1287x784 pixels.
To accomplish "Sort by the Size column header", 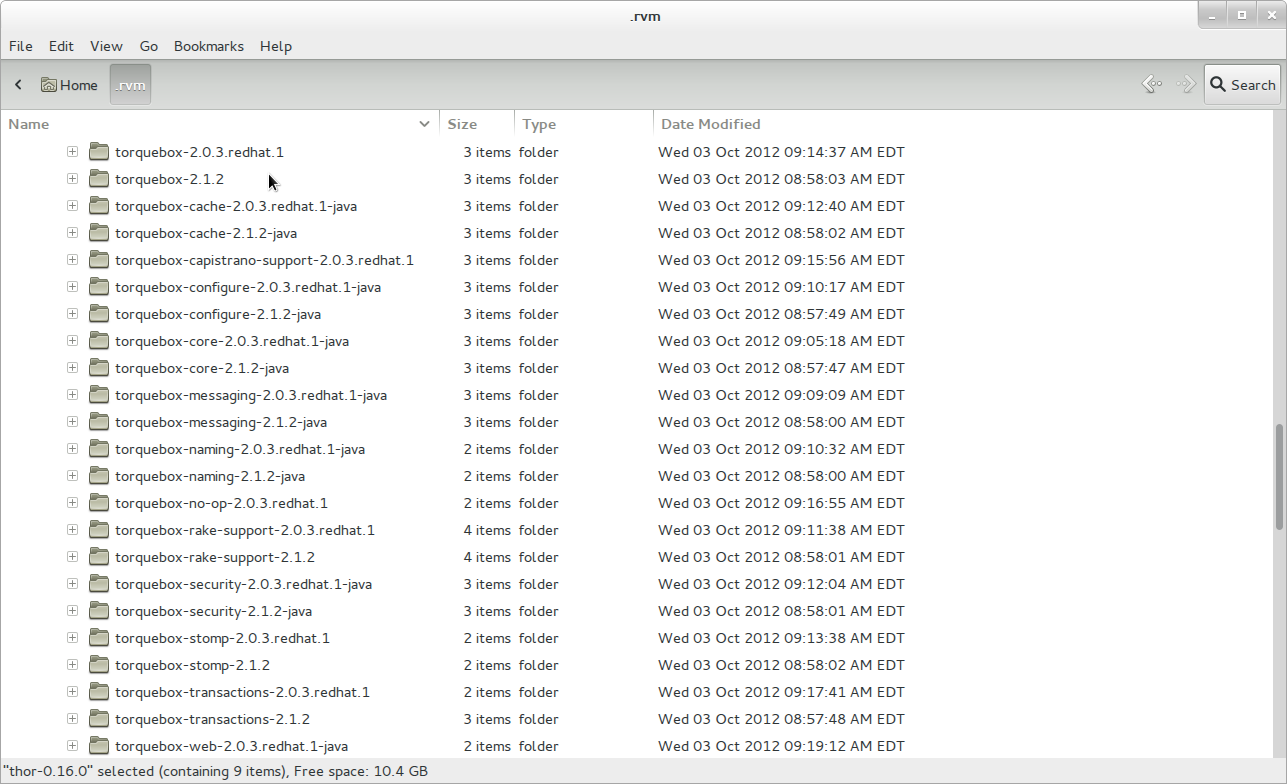I will point(477,124).
